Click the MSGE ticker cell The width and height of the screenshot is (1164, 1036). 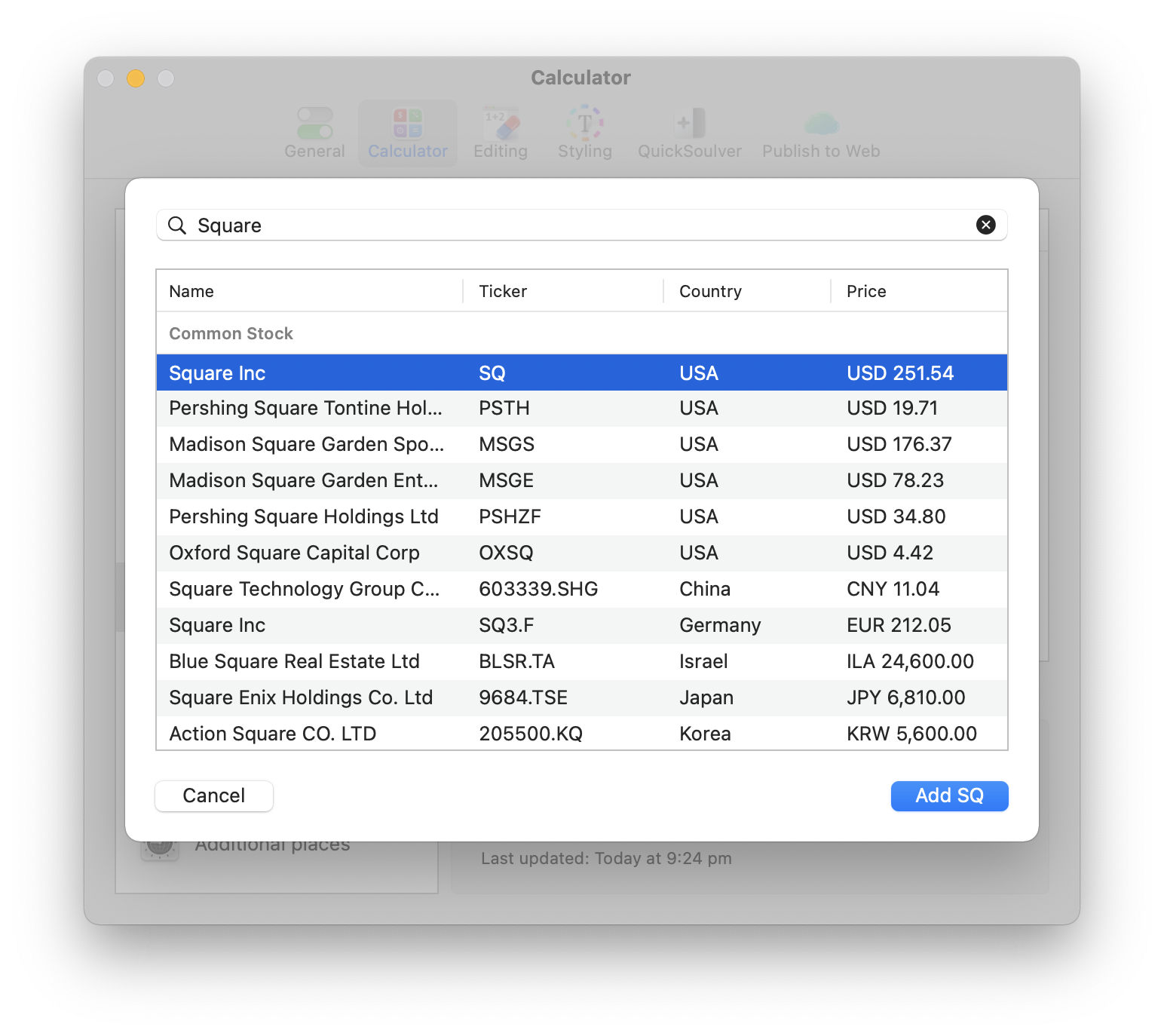(506, 480)
